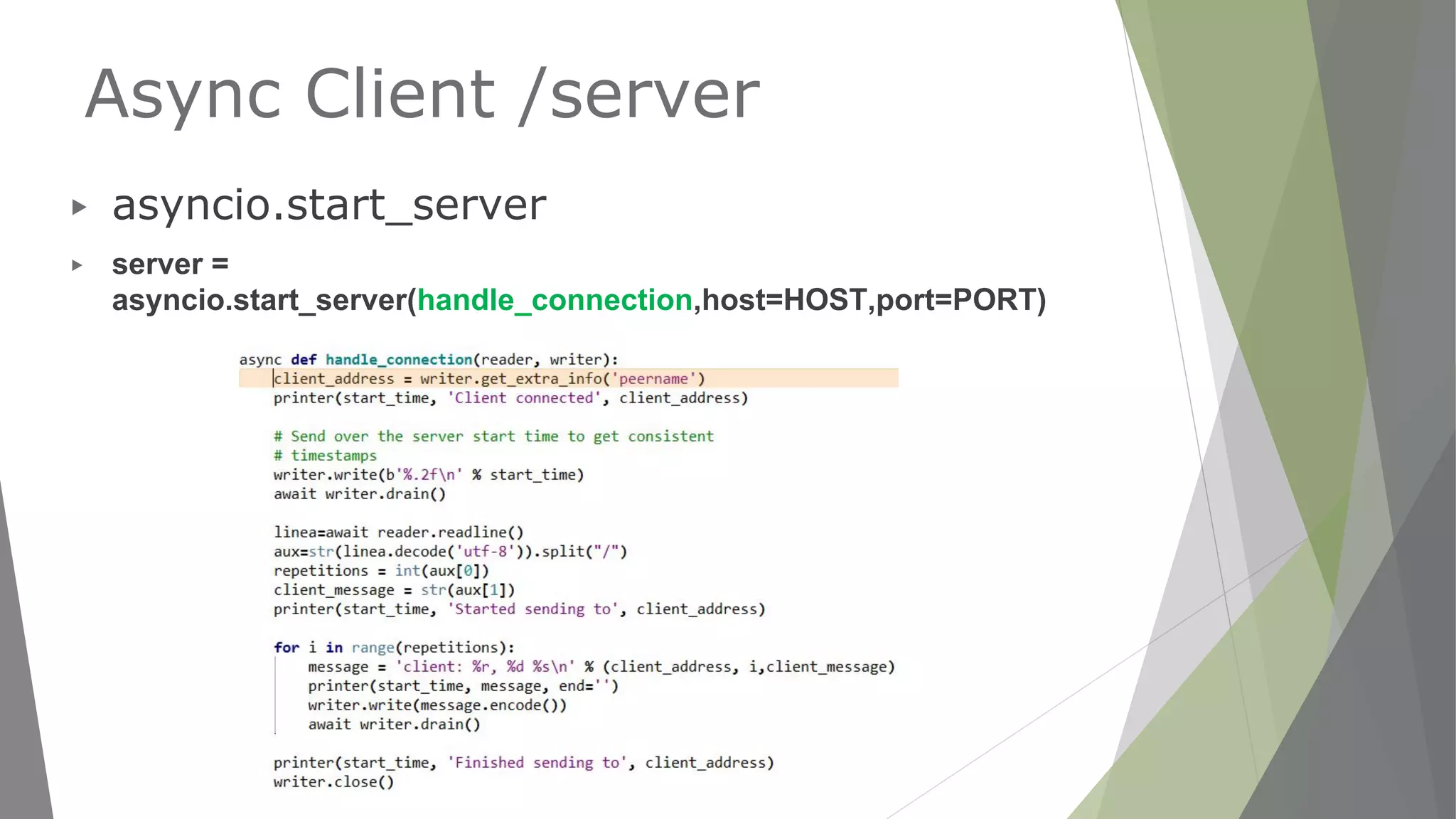Click comment '# Send over the server start time'

coord(493,437)
